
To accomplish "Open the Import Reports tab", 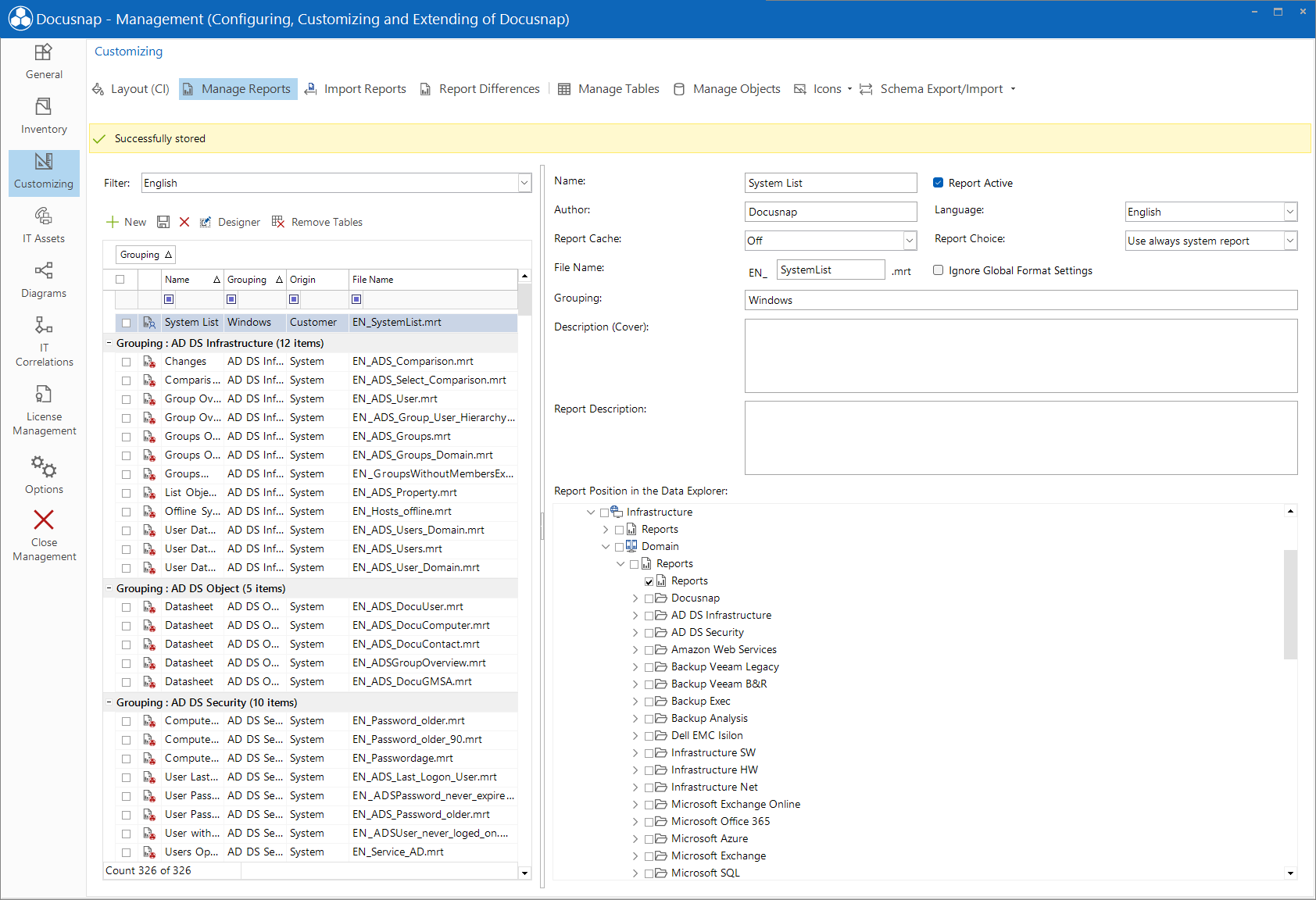I will tap(356, 89).
